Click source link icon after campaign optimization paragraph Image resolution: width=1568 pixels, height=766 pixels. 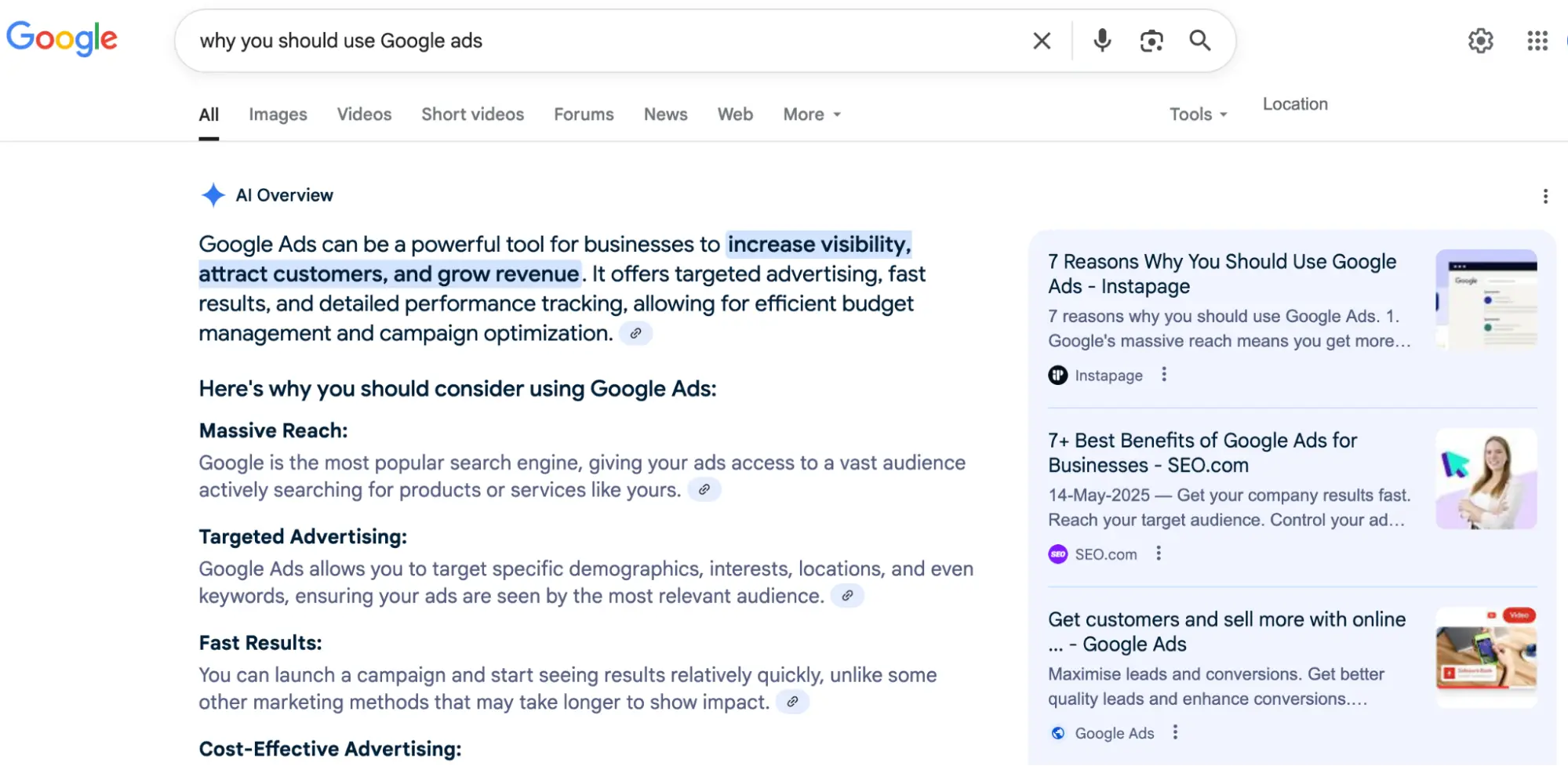pos(636,334)
